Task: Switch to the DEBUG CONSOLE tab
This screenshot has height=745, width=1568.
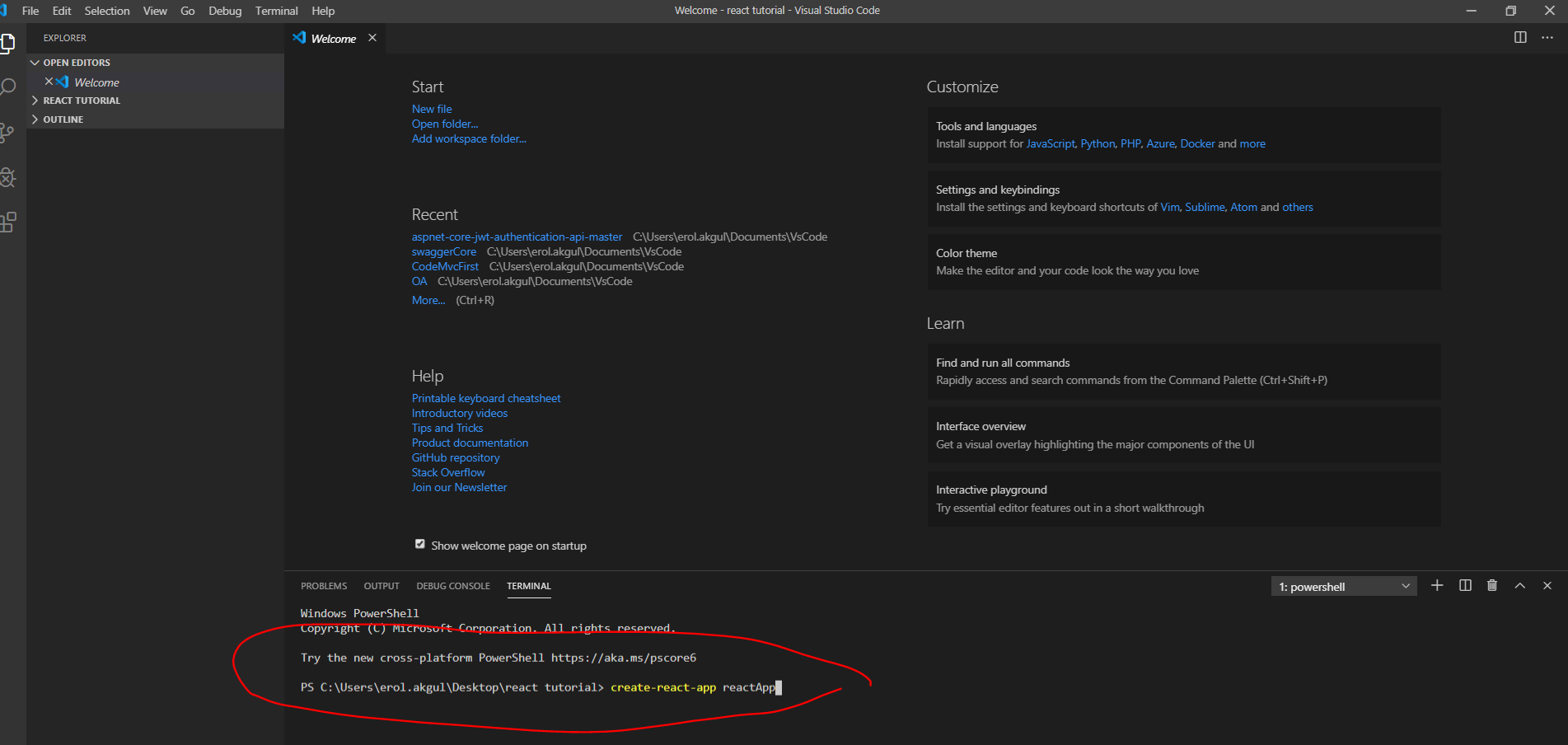Action: click(452, 586)
